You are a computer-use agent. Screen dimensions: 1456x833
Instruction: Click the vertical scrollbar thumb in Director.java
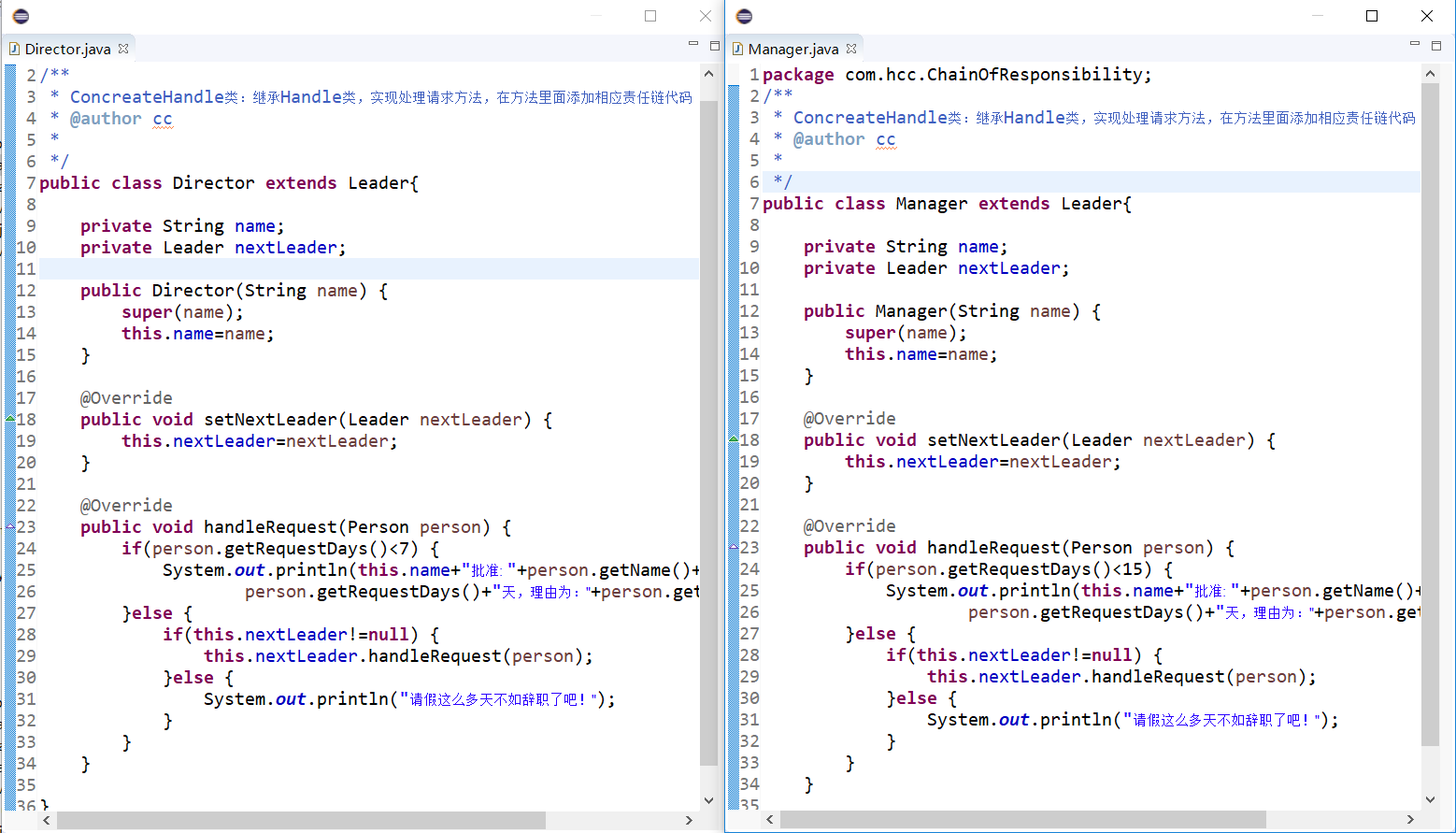708,433
